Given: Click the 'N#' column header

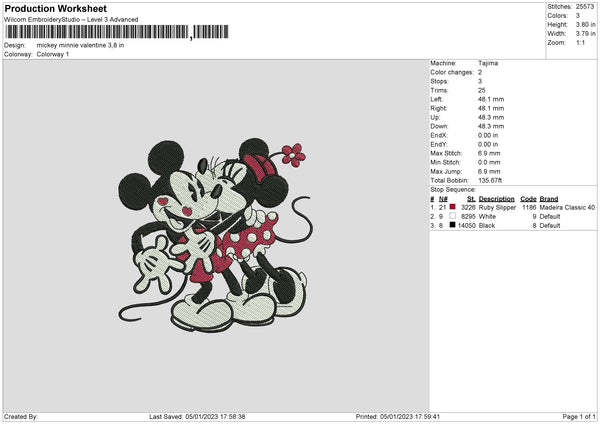Looking at the screenshot, I should (x=443, y=199).
